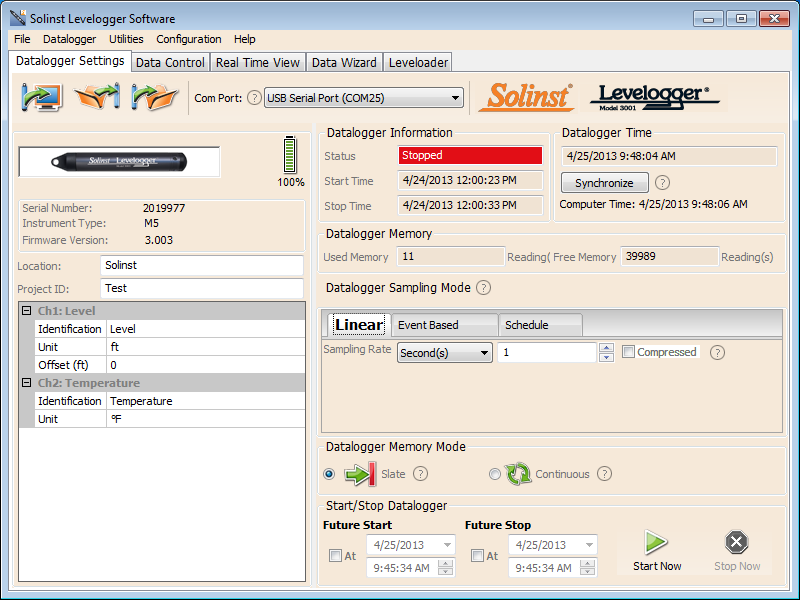Click open saved settings folder icon

pyautogui.click(x=154, y=97)
